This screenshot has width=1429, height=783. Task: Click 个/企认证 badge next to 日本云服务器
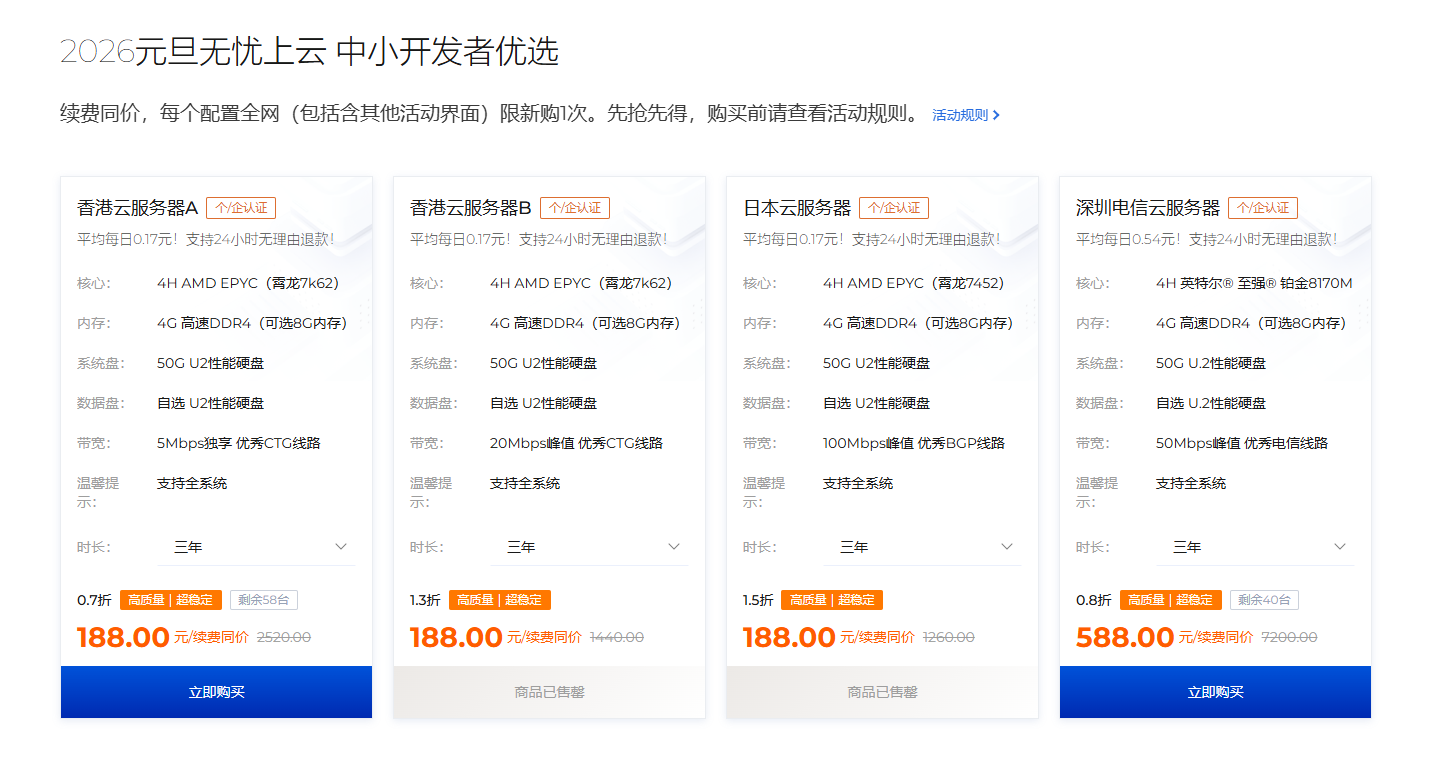tap(894, 208)
